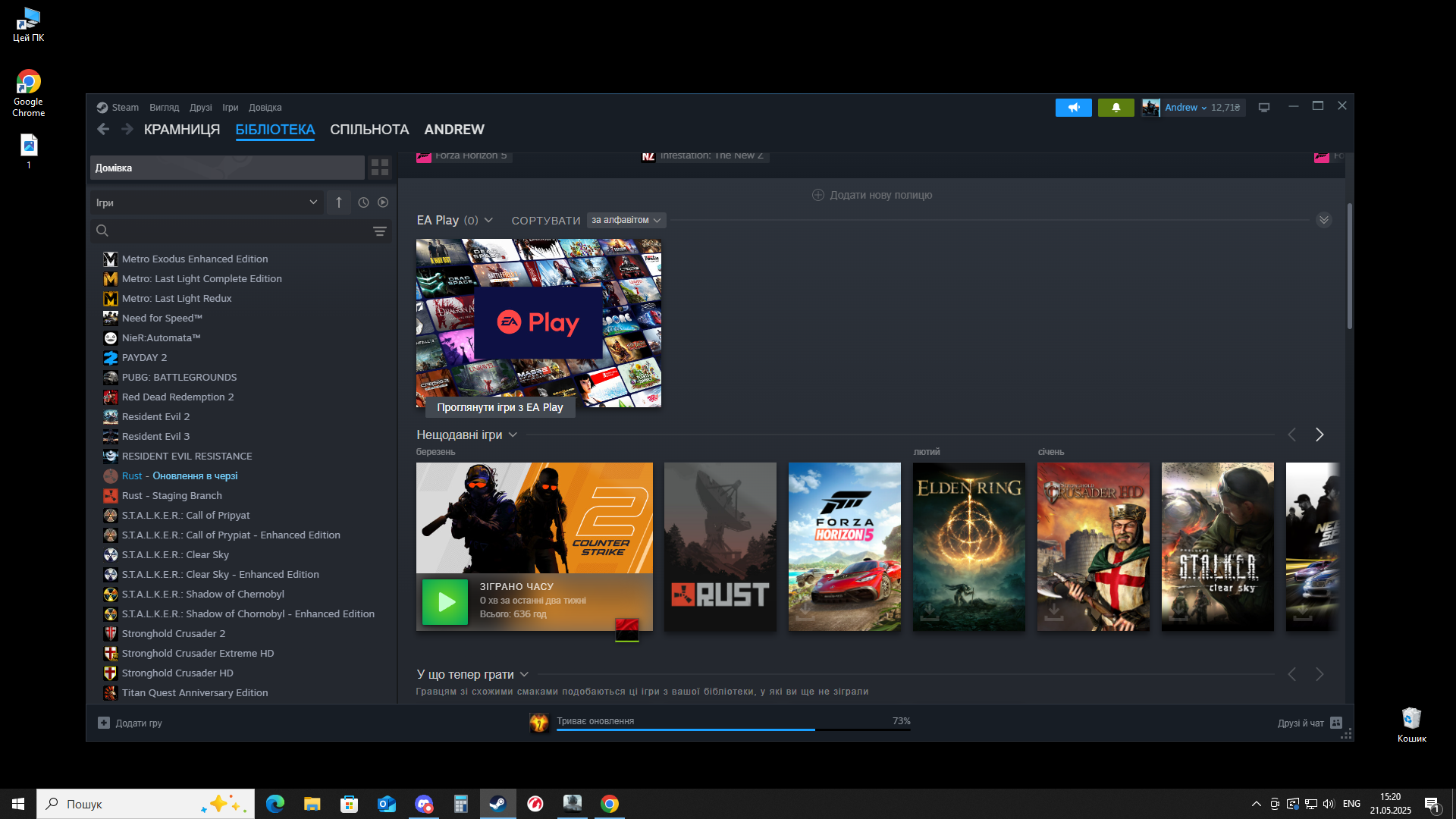Select the PAYDAY 2 game icon
The width and height of the screenshot is (1456, 819).
coord(111,358)
